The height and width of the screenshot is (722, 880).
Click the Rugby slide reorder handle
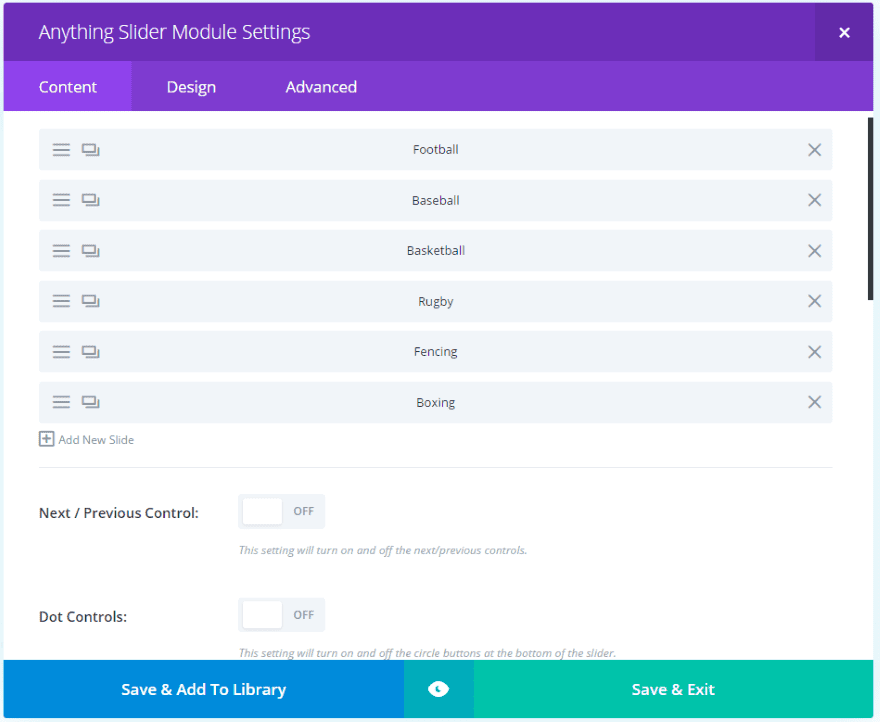[61, 301]
